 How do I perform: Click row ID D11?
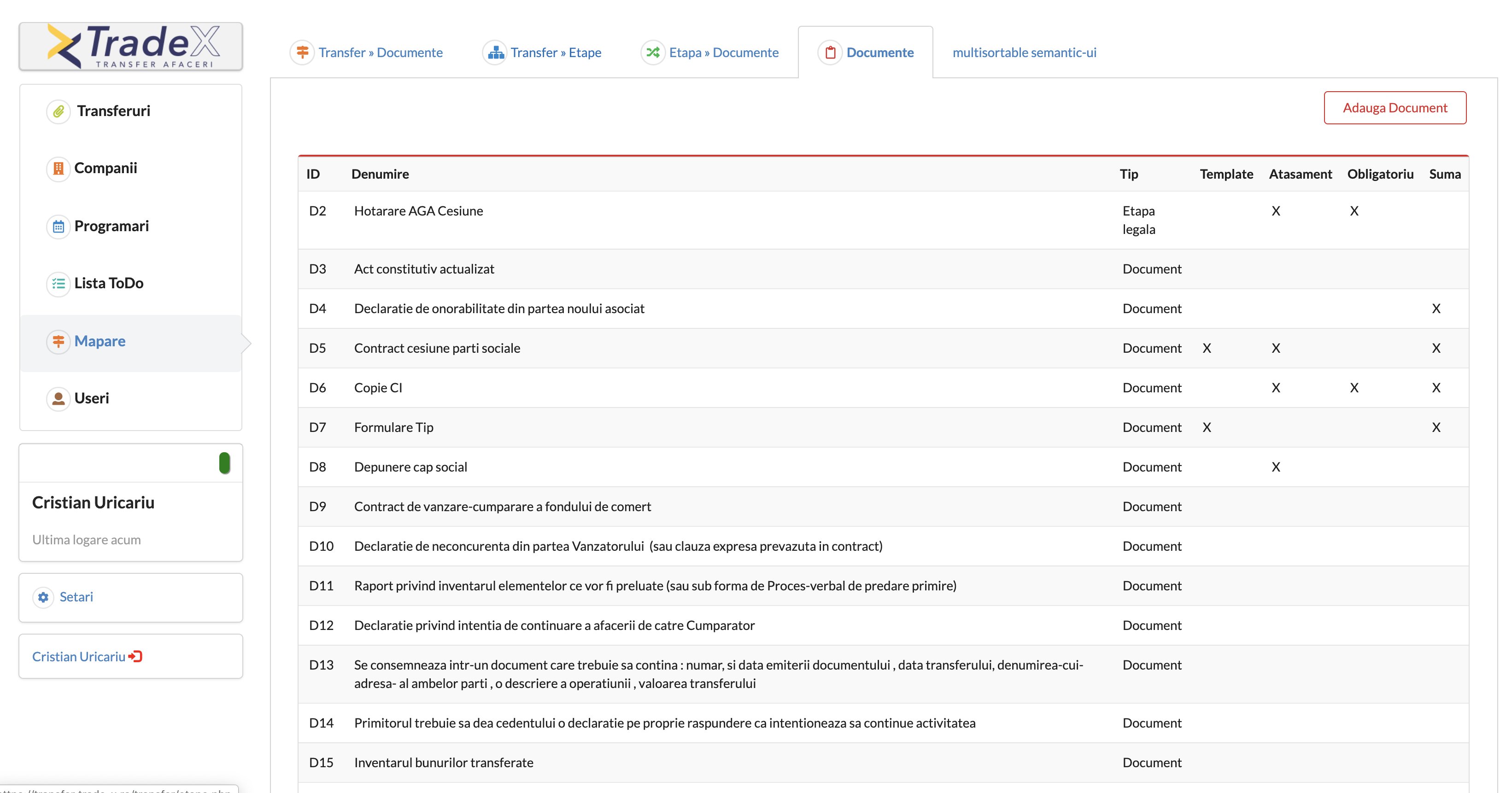(x=321, y=586)
